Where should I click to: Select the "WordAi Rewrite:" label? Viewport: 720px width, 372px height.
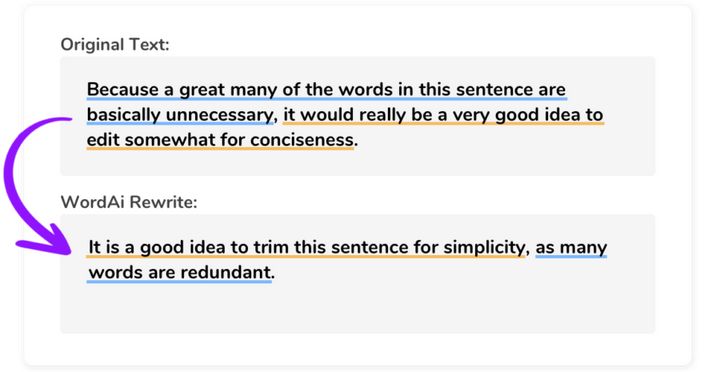point(129,202)
